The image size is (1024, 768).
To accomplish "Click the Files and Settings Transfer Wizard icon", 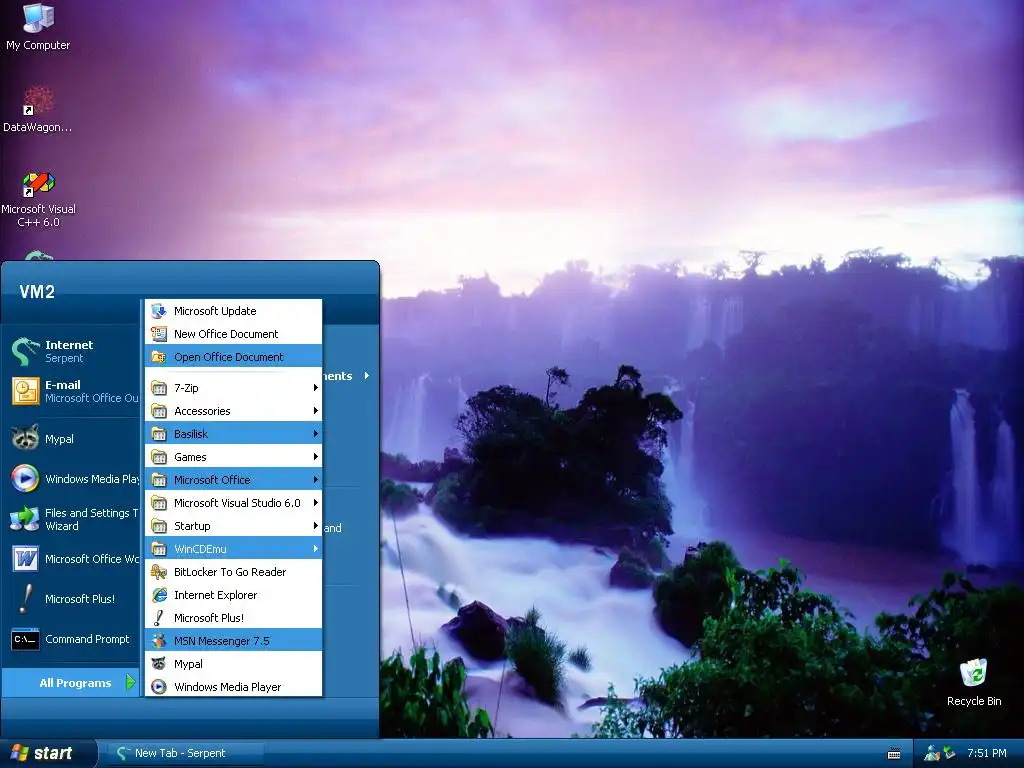I will click(x=25, y=519).
